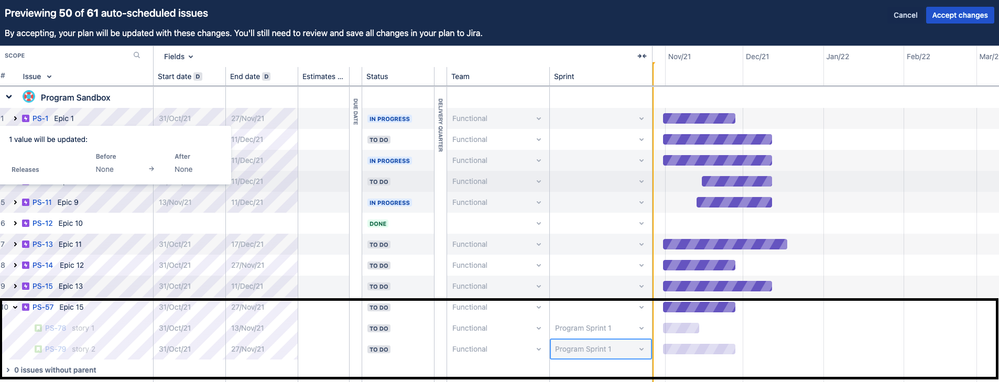This screenshot has height=382, width=999.
Task: Click the PS-15 epic type icon
Action: point(25,286)
